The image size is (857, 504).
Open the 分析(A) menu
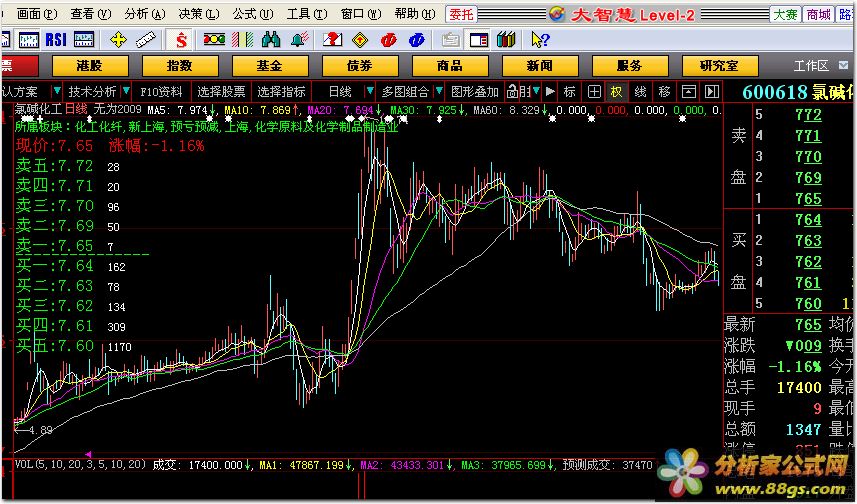[145, 14]
